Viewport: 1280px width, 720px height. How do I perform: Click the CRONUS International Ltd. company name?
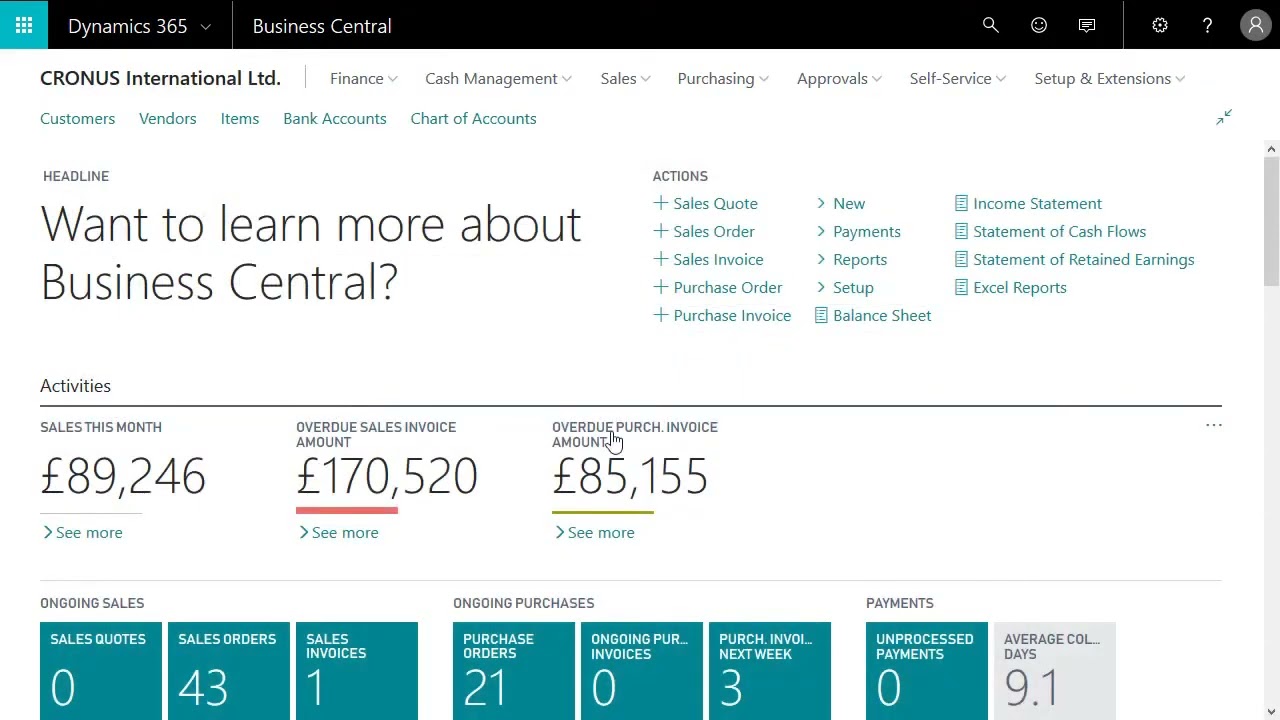pyautogui.click(x=160, y=78)
